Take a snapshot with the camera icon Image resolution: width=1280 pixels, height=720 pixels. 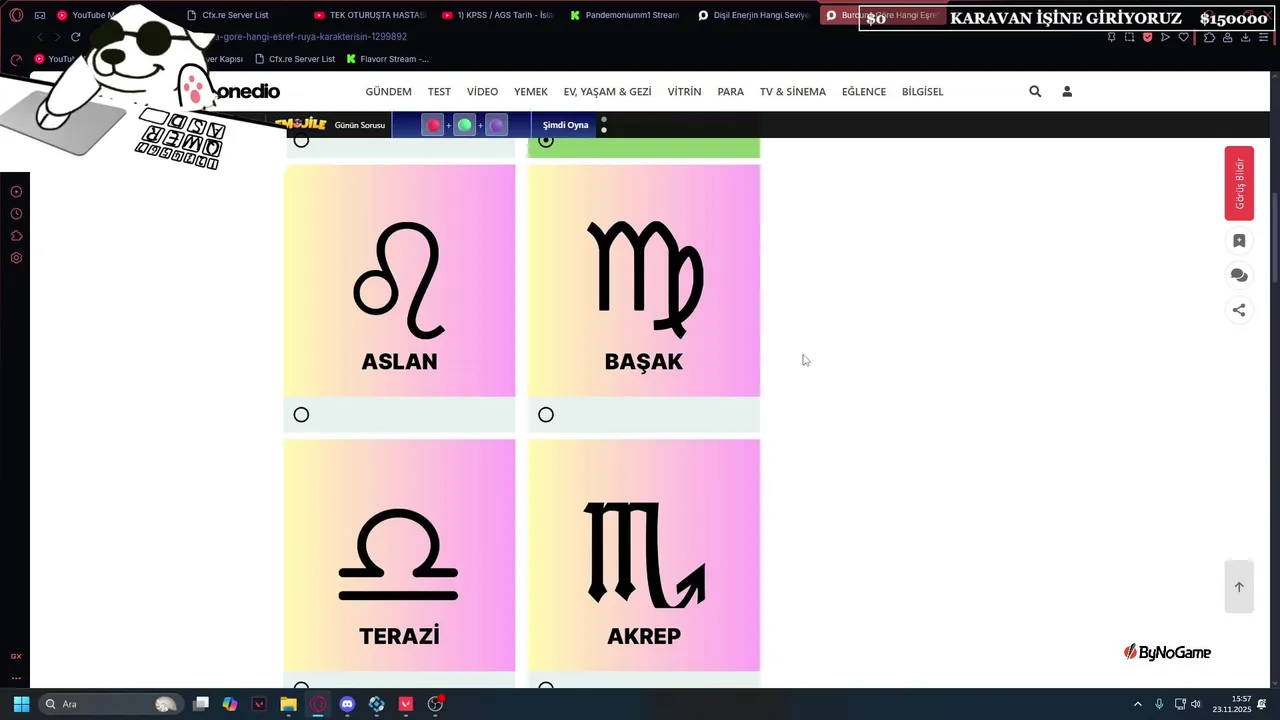(x=1129, y=37)
